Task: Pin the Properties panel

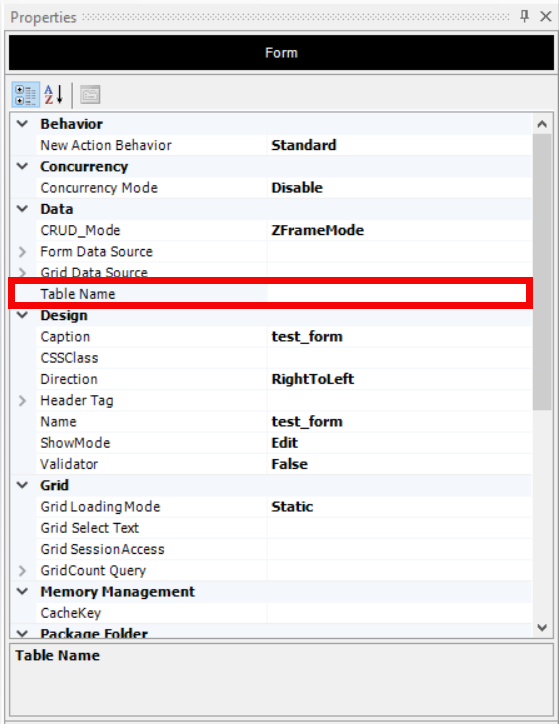Action: tap(524, 17)
